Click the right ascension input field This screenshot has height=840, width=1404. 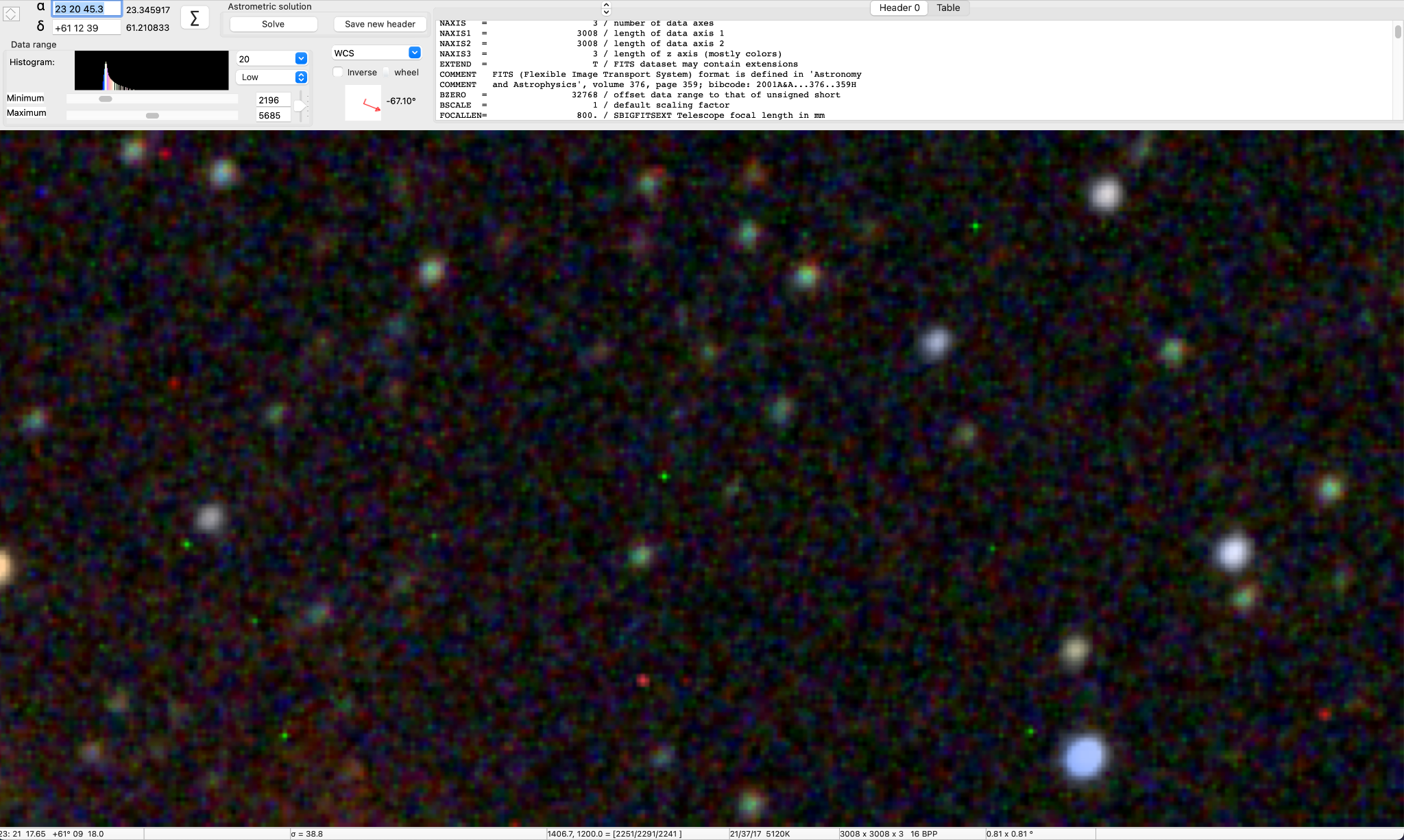click(x=86, y=9)
